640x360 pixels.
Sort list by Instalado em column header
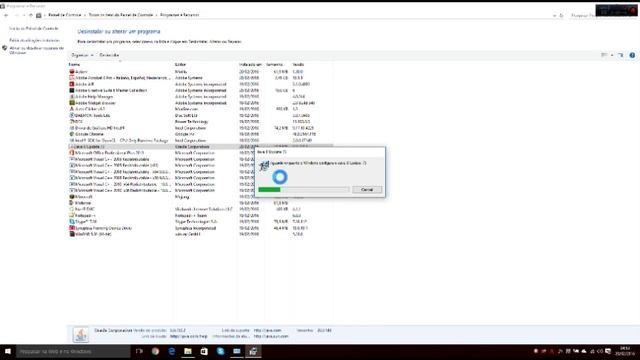click(250, 64)
